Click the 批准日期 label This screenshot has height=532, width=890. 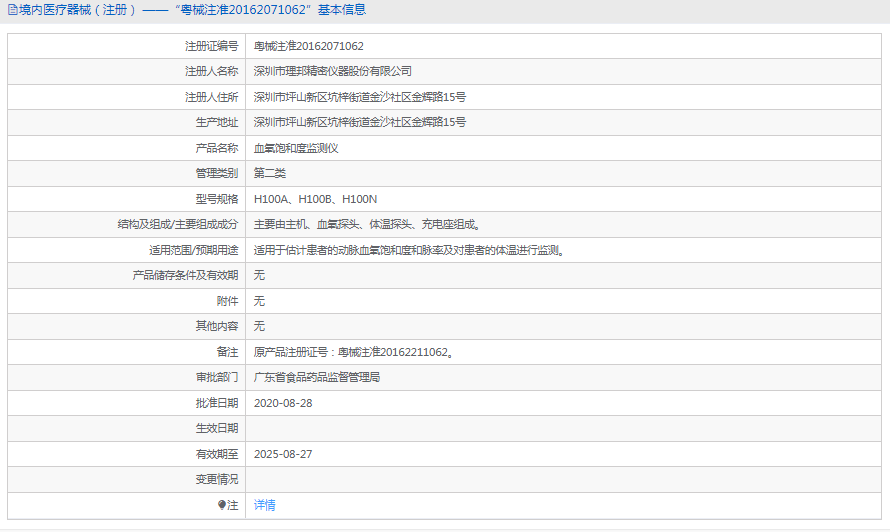point(217,403)
